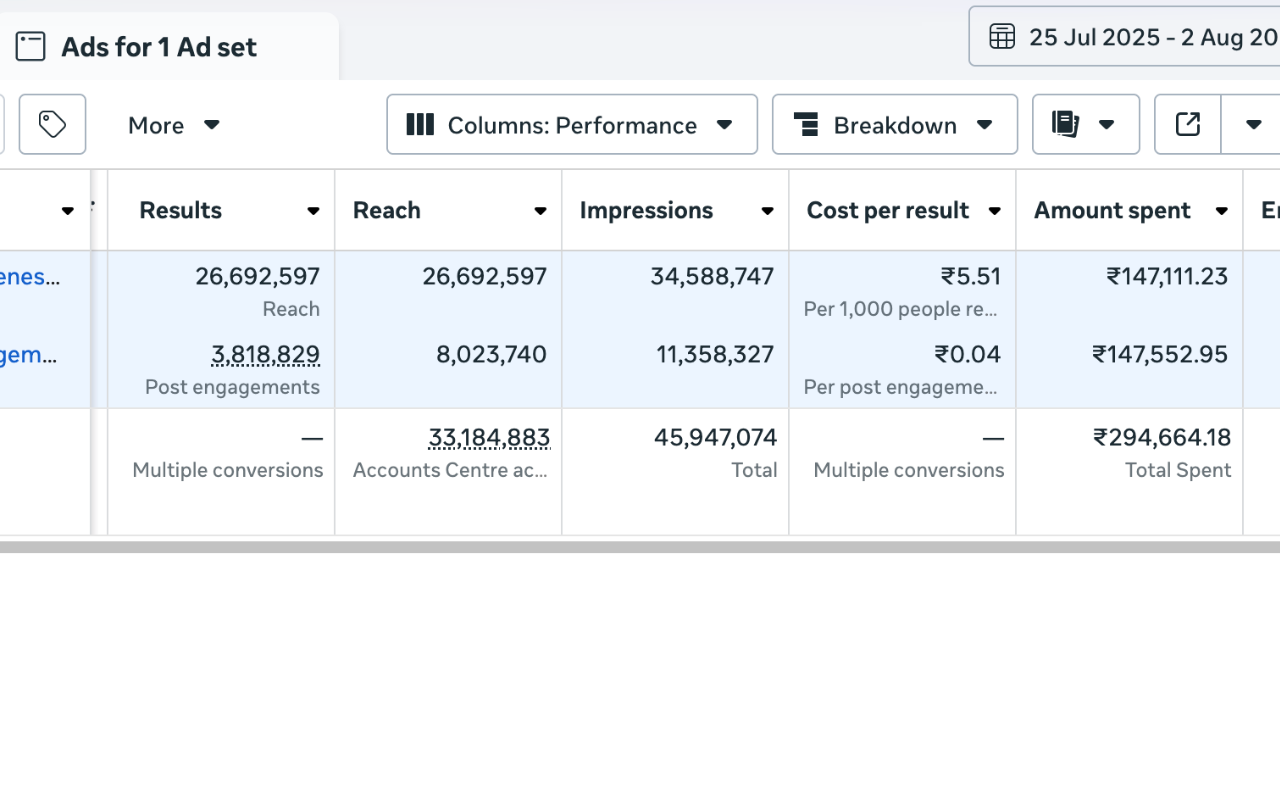Open Columns: Performance dropdown

(x=572, y=125)
